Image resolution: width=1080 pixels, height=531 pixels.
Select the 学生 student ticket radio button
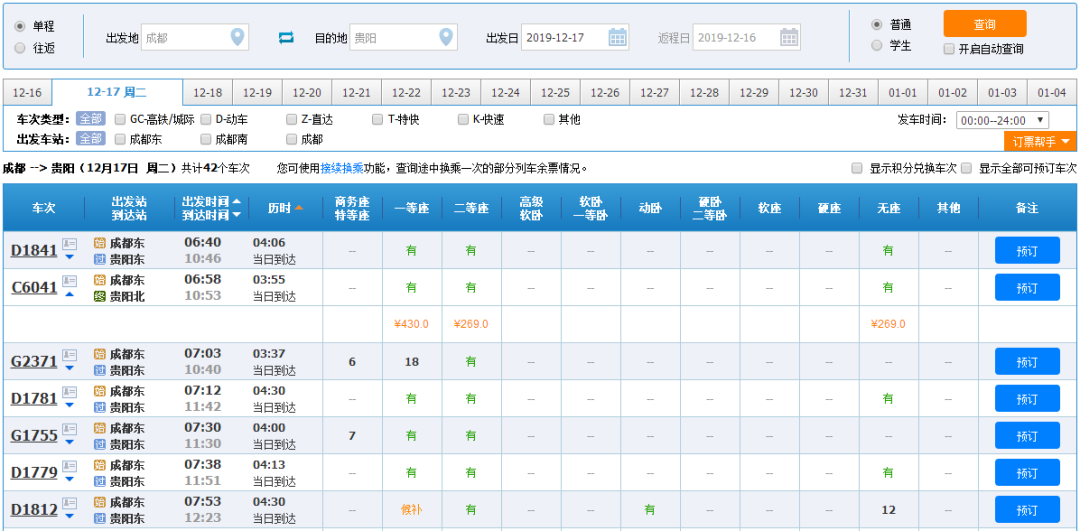pos(876,45)
